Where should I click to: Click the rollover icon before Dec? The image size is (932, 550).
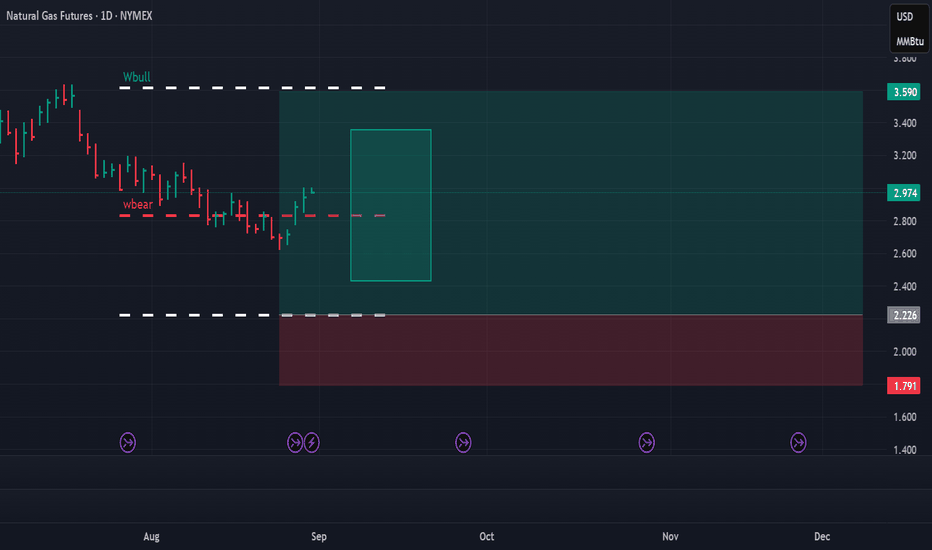pyautogui.click(x=798, y=442)
